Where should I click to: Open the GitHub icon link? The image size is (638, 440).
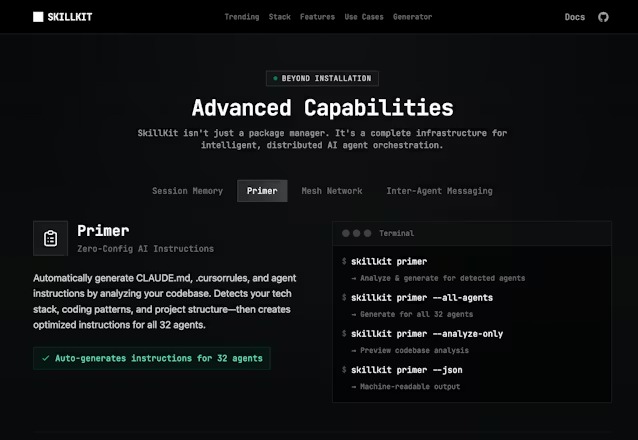(603, 17)
